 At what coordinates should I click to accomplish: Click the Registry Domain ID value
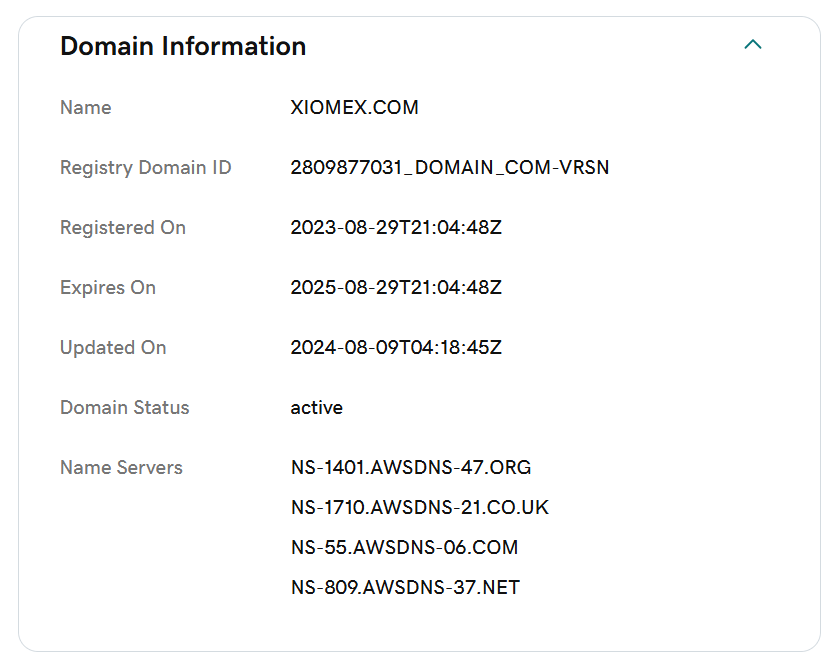[449, 167]
